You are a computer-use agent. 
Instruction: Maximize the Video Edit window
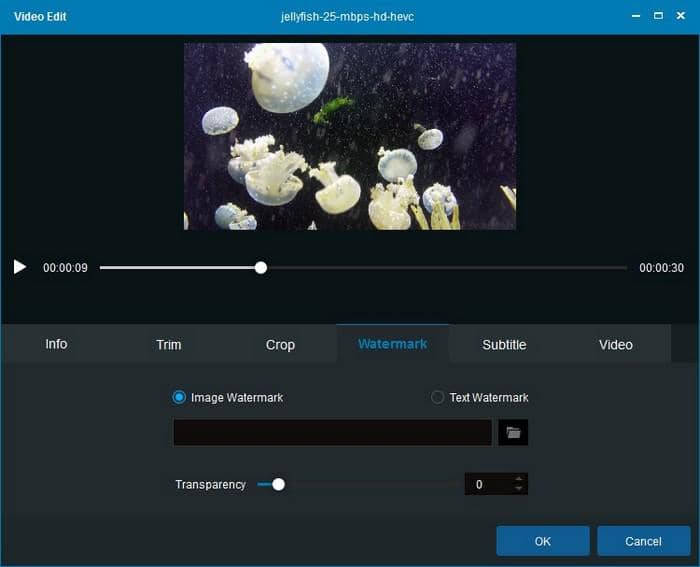coord(658,16)
